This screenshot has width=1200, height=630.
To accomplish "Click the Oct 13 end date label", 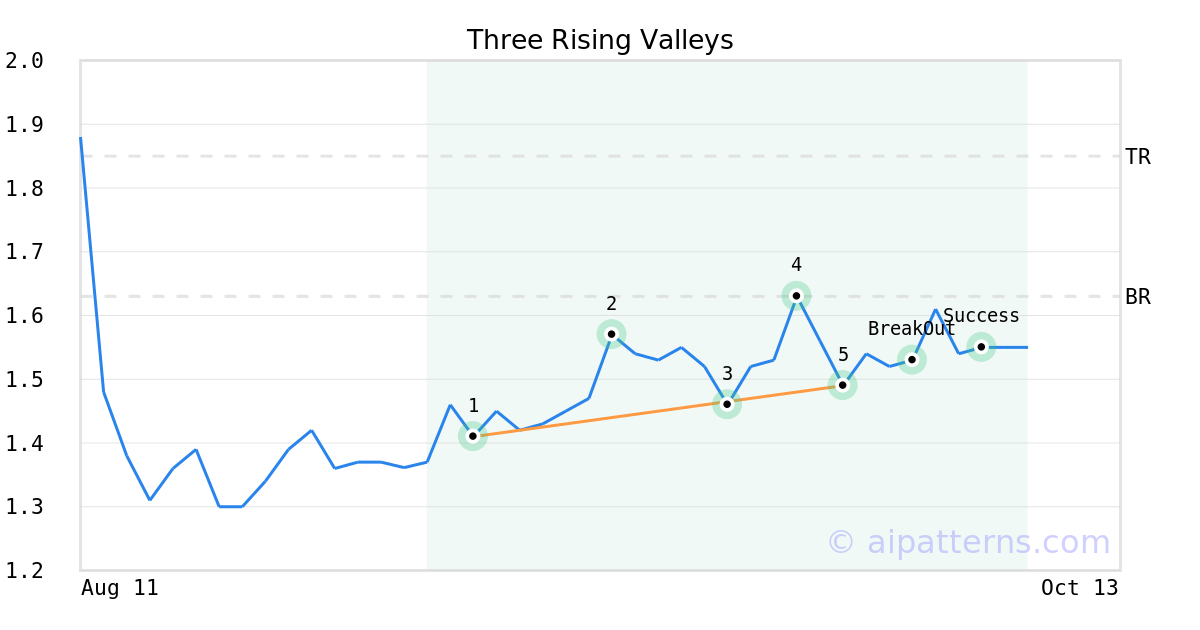I will click(1079, 588).
